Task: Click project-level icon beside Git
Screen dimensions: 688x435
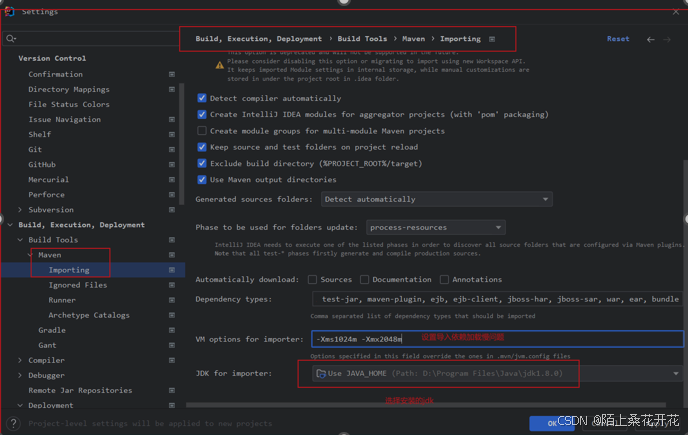Action: coord(172,149)
